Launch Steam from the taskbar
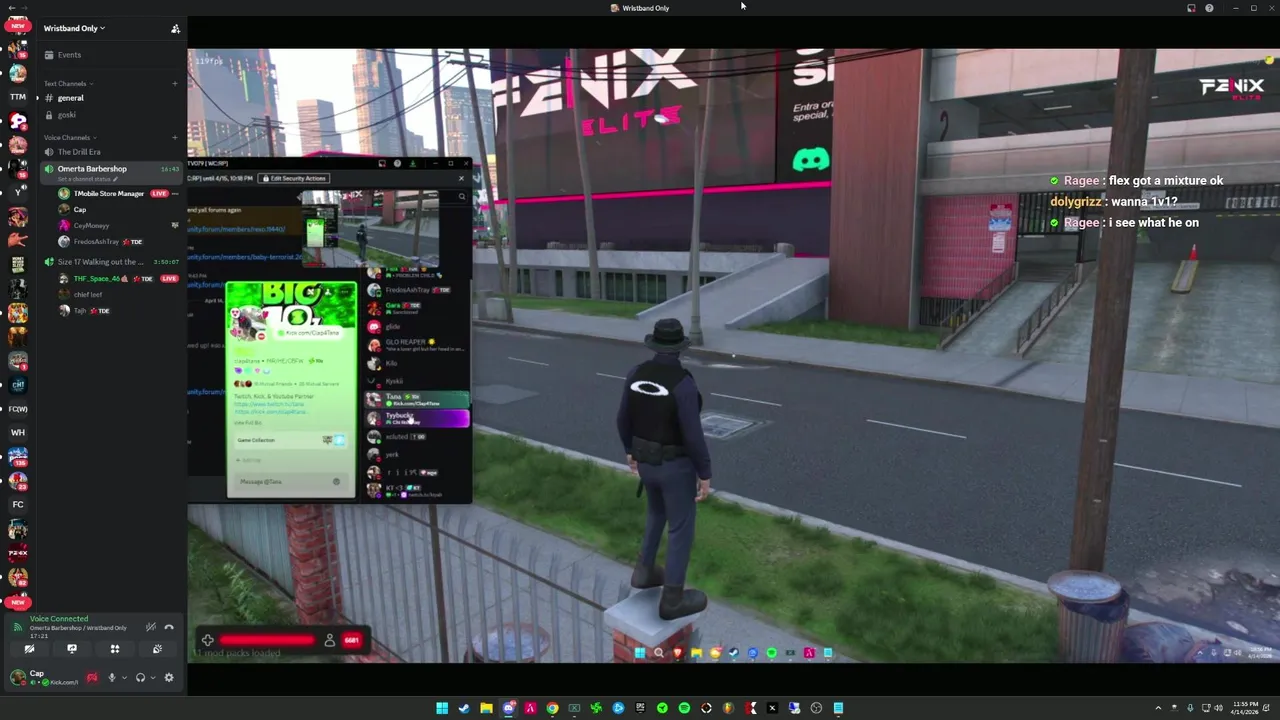Viewport: 1280px width, 720px height. coord(464,708)
